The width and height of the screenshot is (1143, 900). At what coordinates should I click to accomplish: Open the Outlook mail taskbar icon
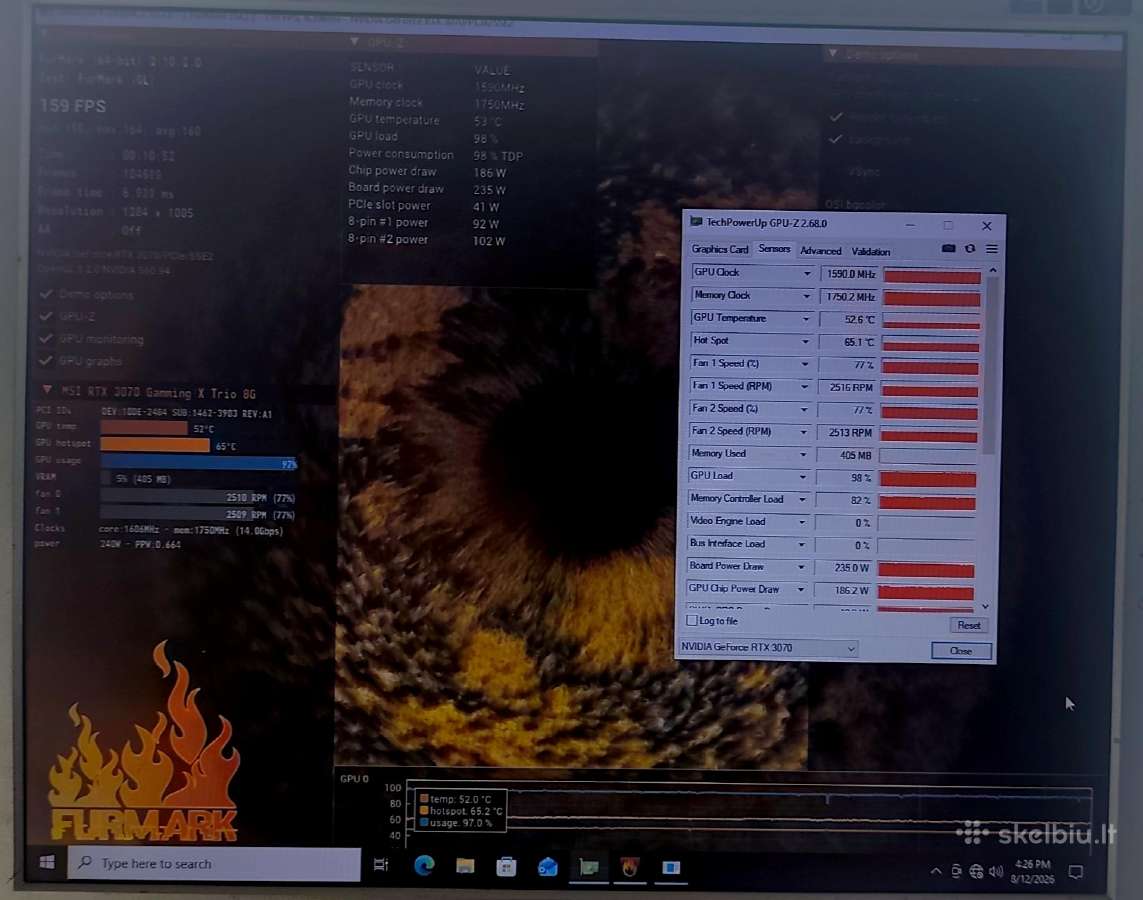(x=547, y=866)
